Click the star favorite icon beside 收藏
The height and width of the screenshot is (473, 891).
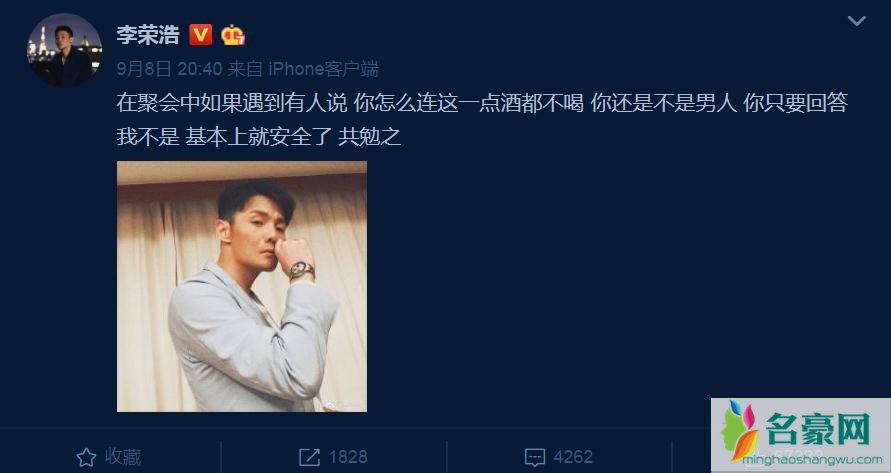[86, 457]
